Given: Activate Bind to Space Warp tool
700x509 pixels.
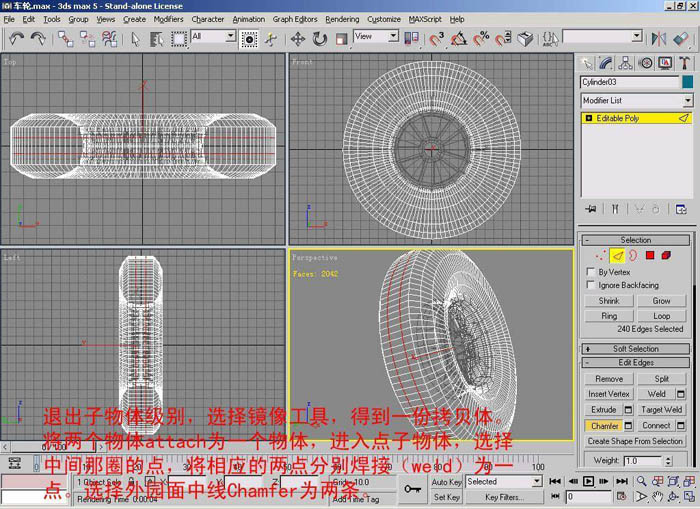Looking at the screenshot, I should [x=109, y=39].
